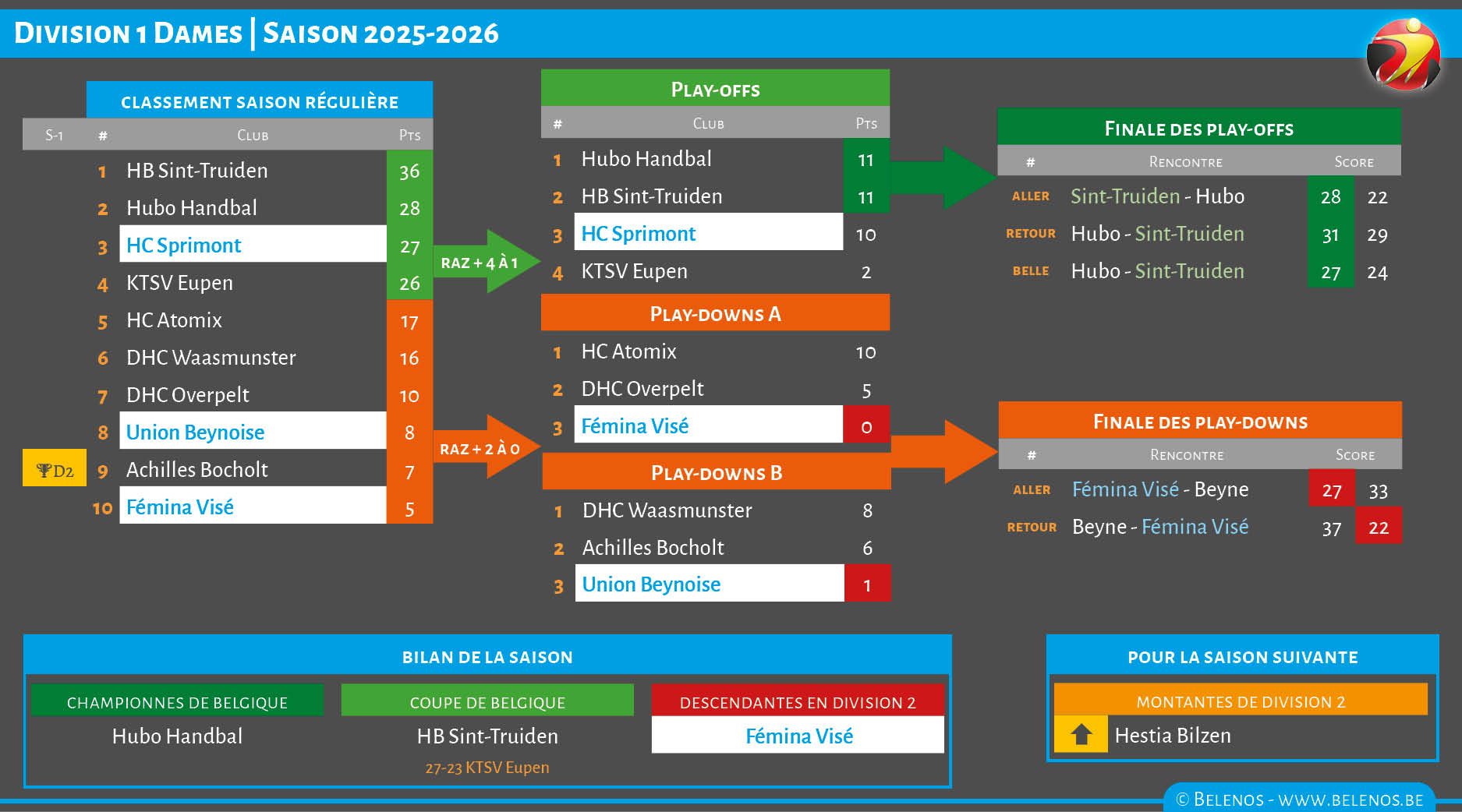This screenshot has width=1462, height=812.
Task: Select KTSV Eupen in the regular season standings
Action: pos(179,282)
